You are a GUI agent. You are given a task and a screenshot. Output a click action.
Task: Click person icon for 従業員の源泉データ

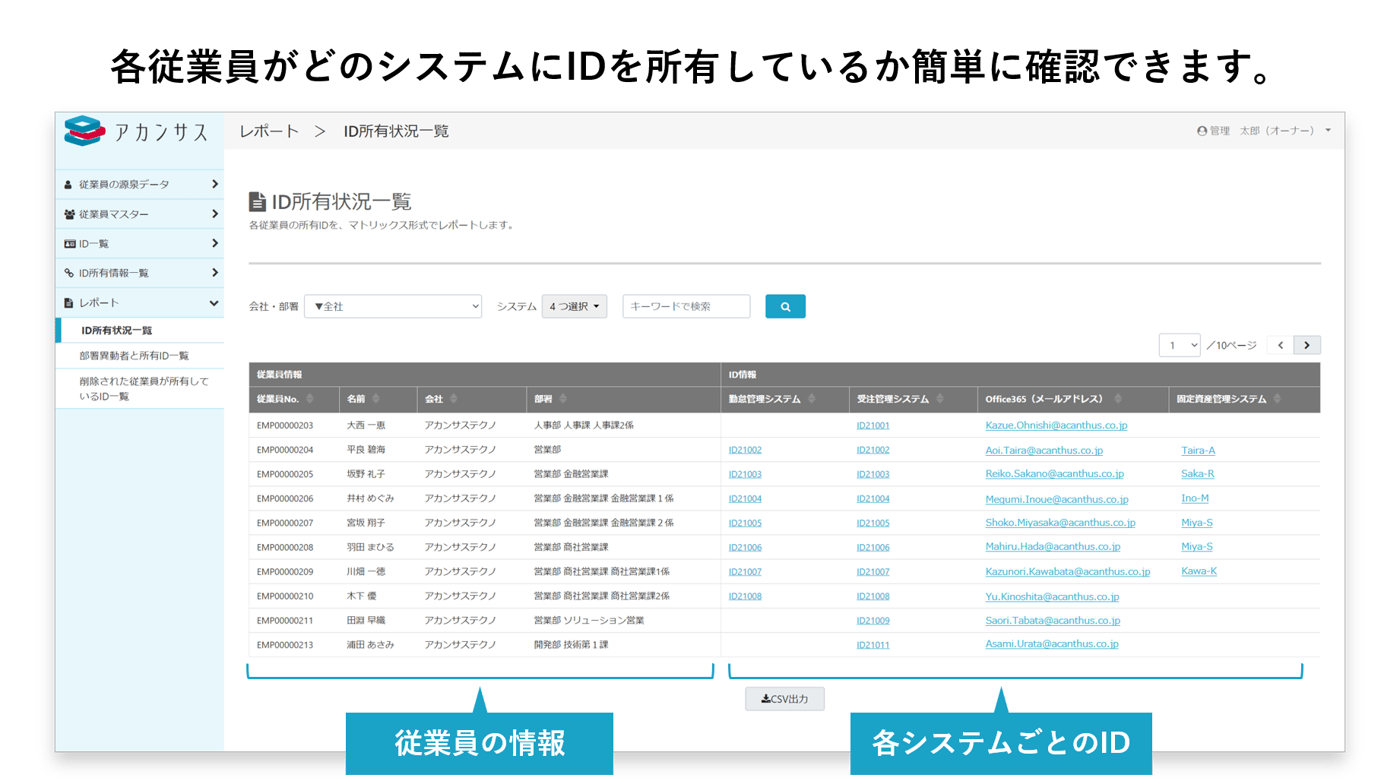click(x=69, y=185)
